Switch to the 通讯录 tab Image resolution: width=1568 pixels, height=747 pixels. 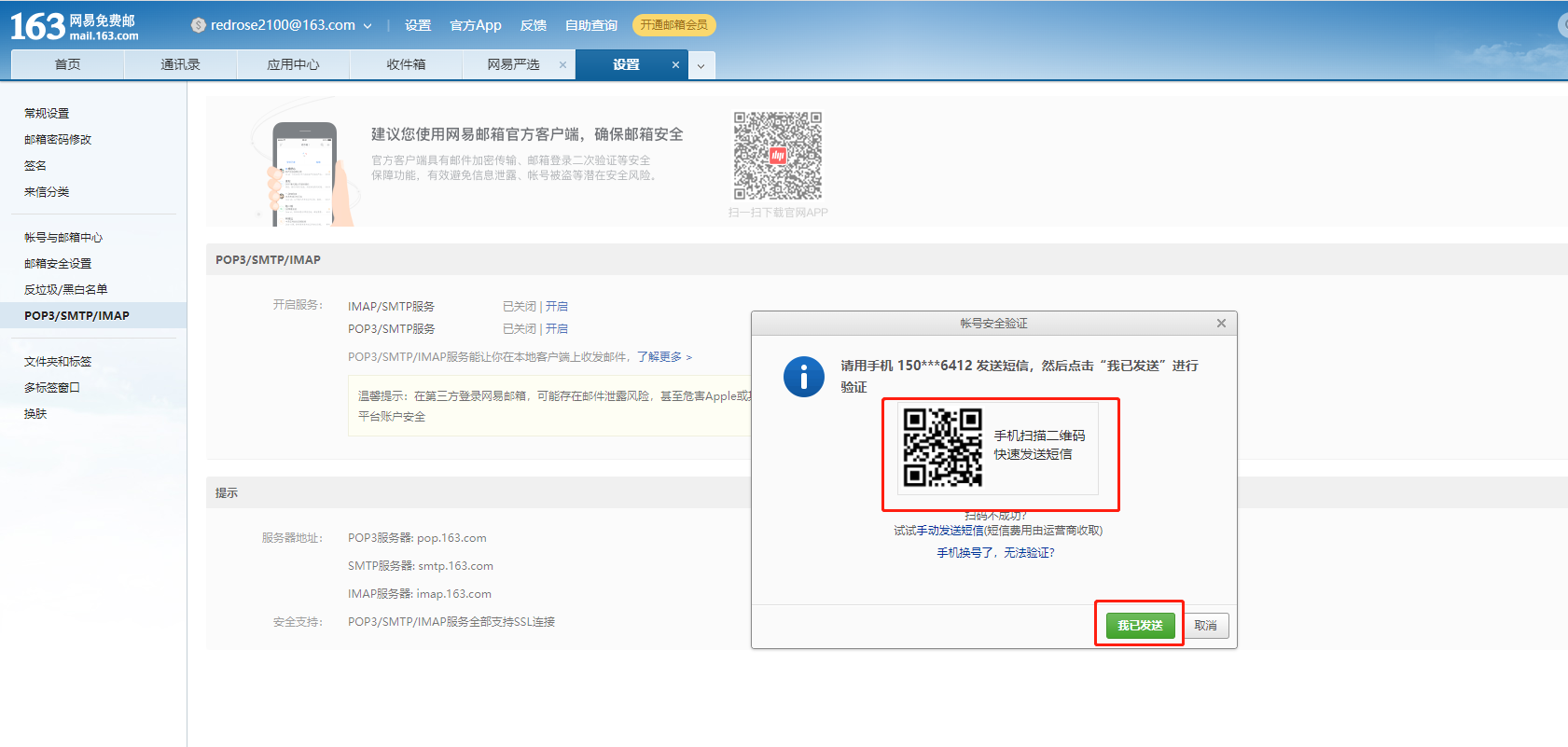tap(180, 64)
